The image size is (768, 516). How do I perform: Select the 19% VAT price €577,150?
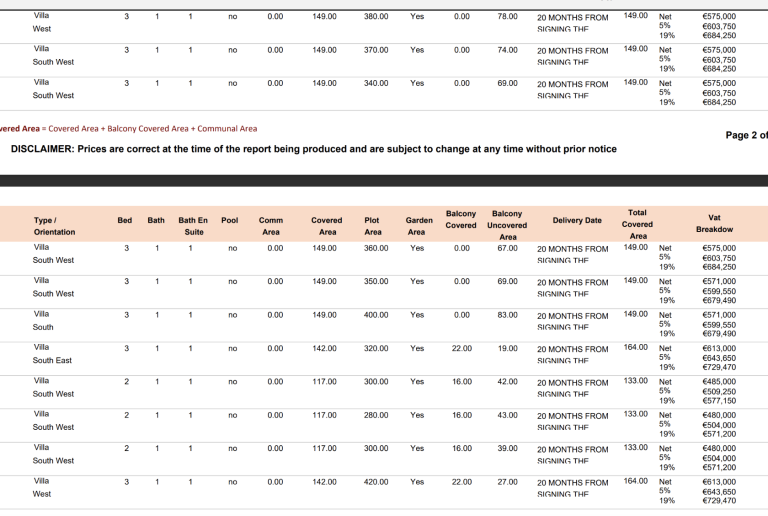tap(719, 400)
